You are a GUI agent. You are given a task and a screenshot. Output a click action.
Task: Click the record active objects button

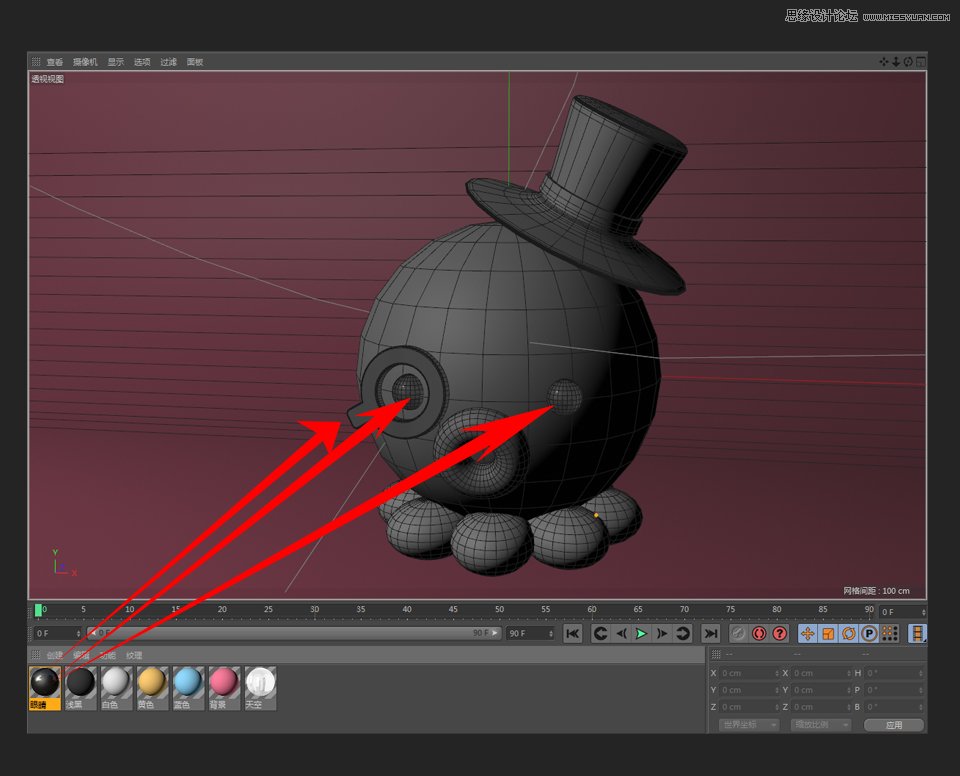point(738,633)
